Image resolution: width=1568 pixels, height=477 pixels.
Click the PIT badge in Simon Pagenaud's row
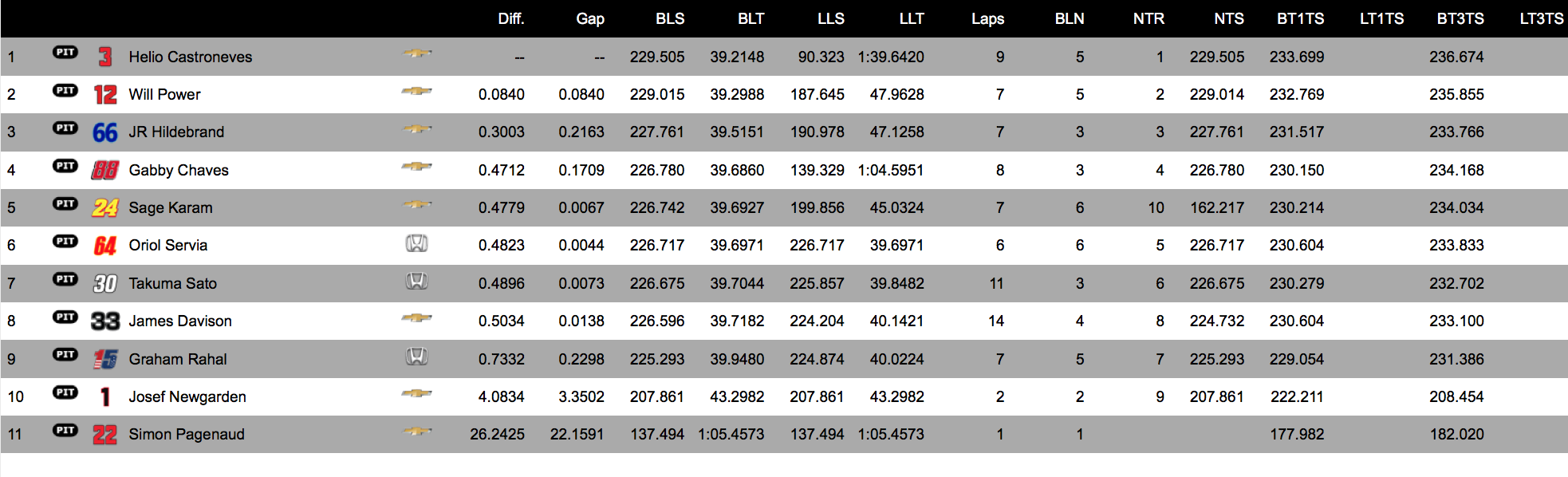click(x=65, y=431)
